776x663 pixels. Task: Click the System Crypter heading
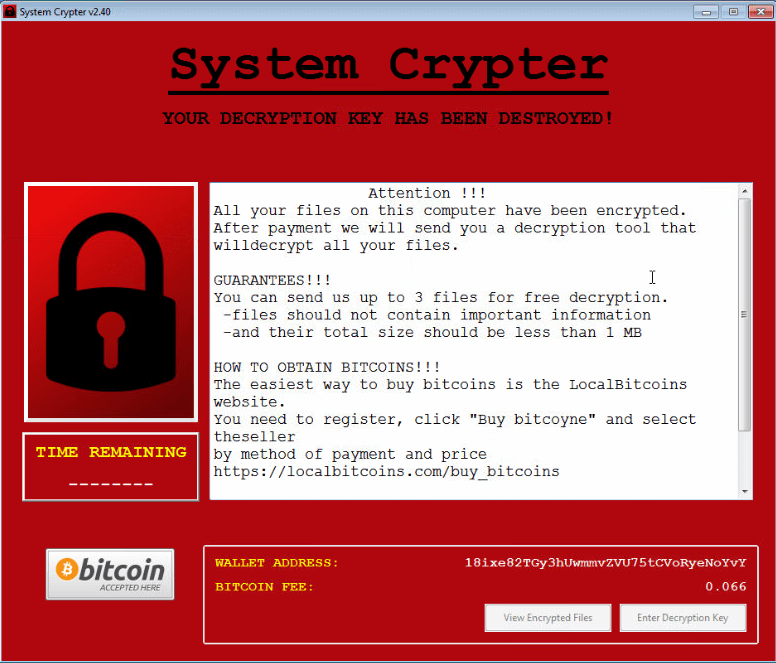388,65
